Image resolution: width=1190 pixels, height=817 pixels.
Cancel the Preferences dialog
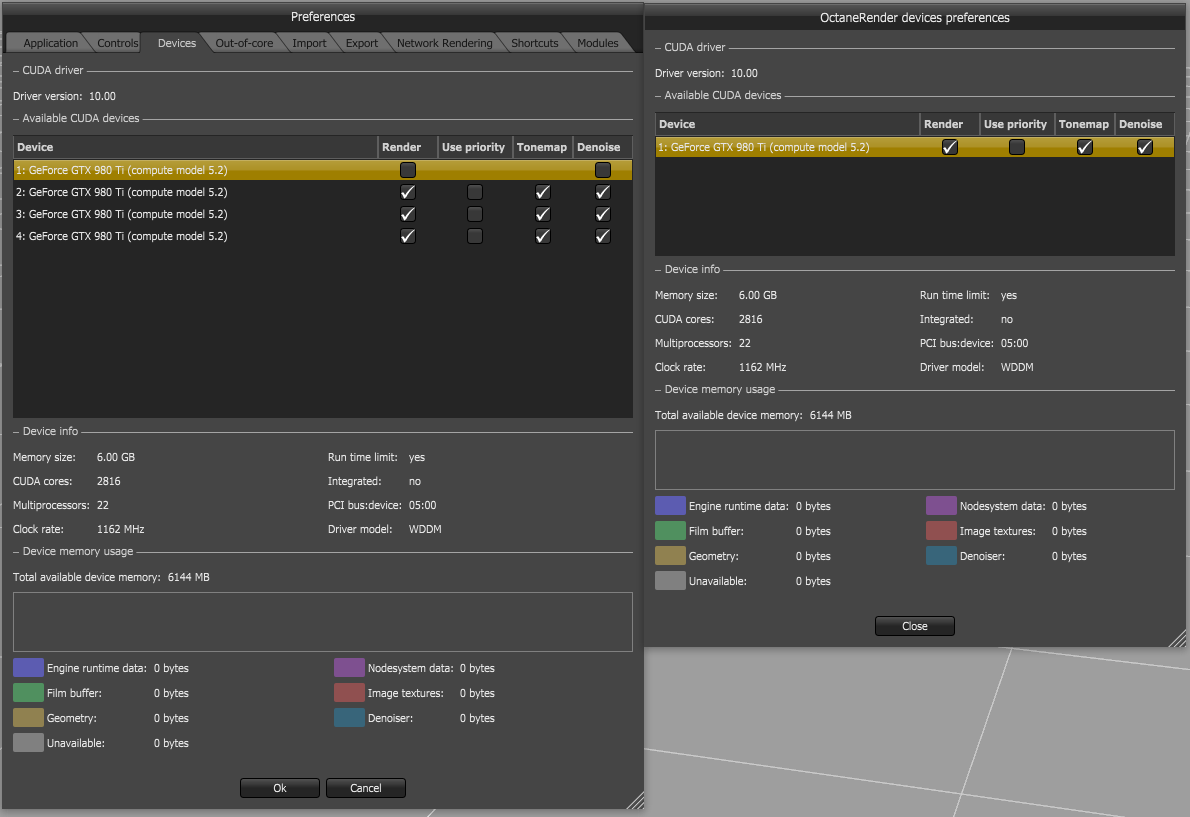click(366, 788)
